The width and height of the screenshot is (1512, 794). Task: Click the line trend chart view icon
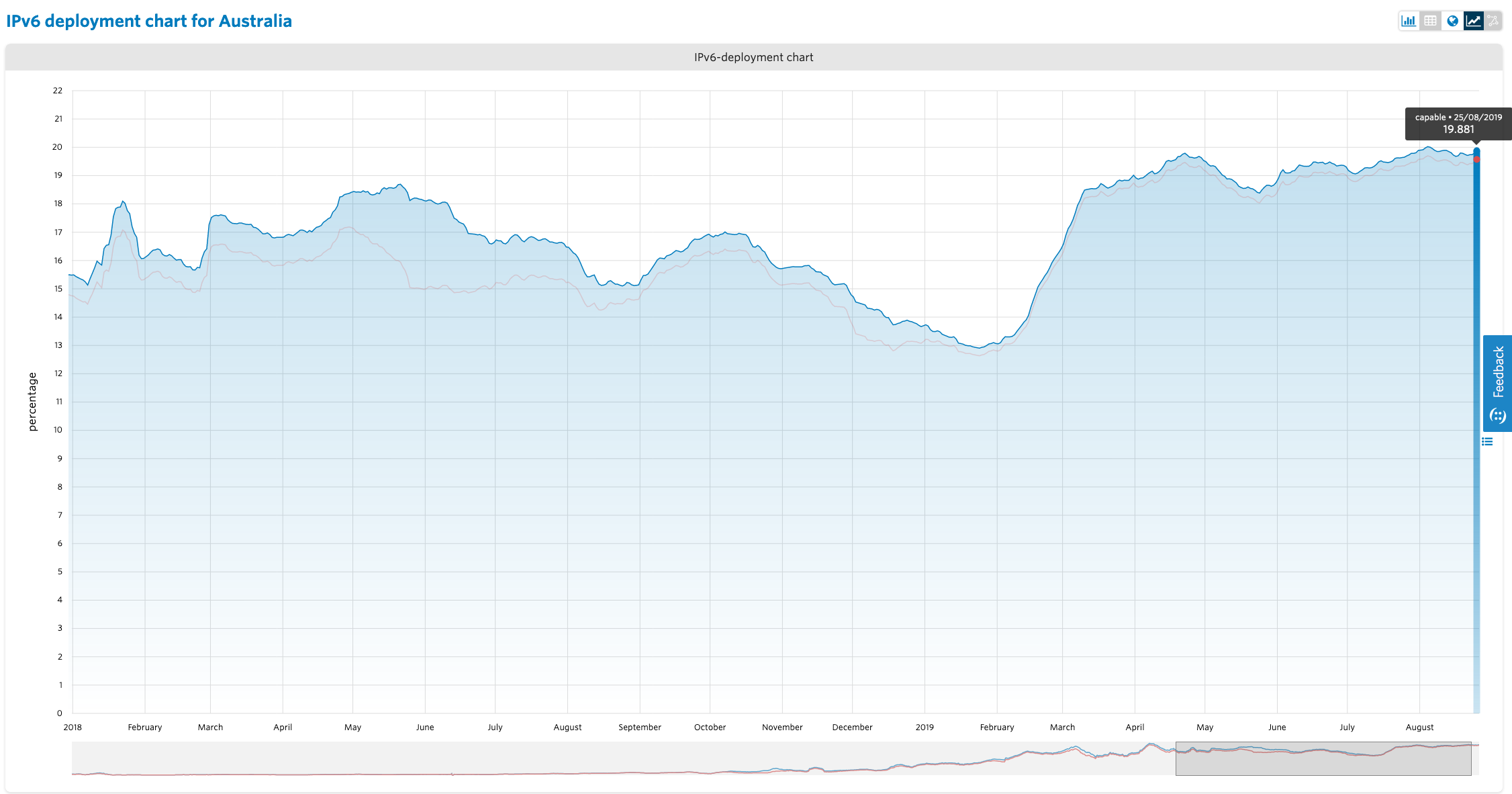click(x=1474, y=21)
